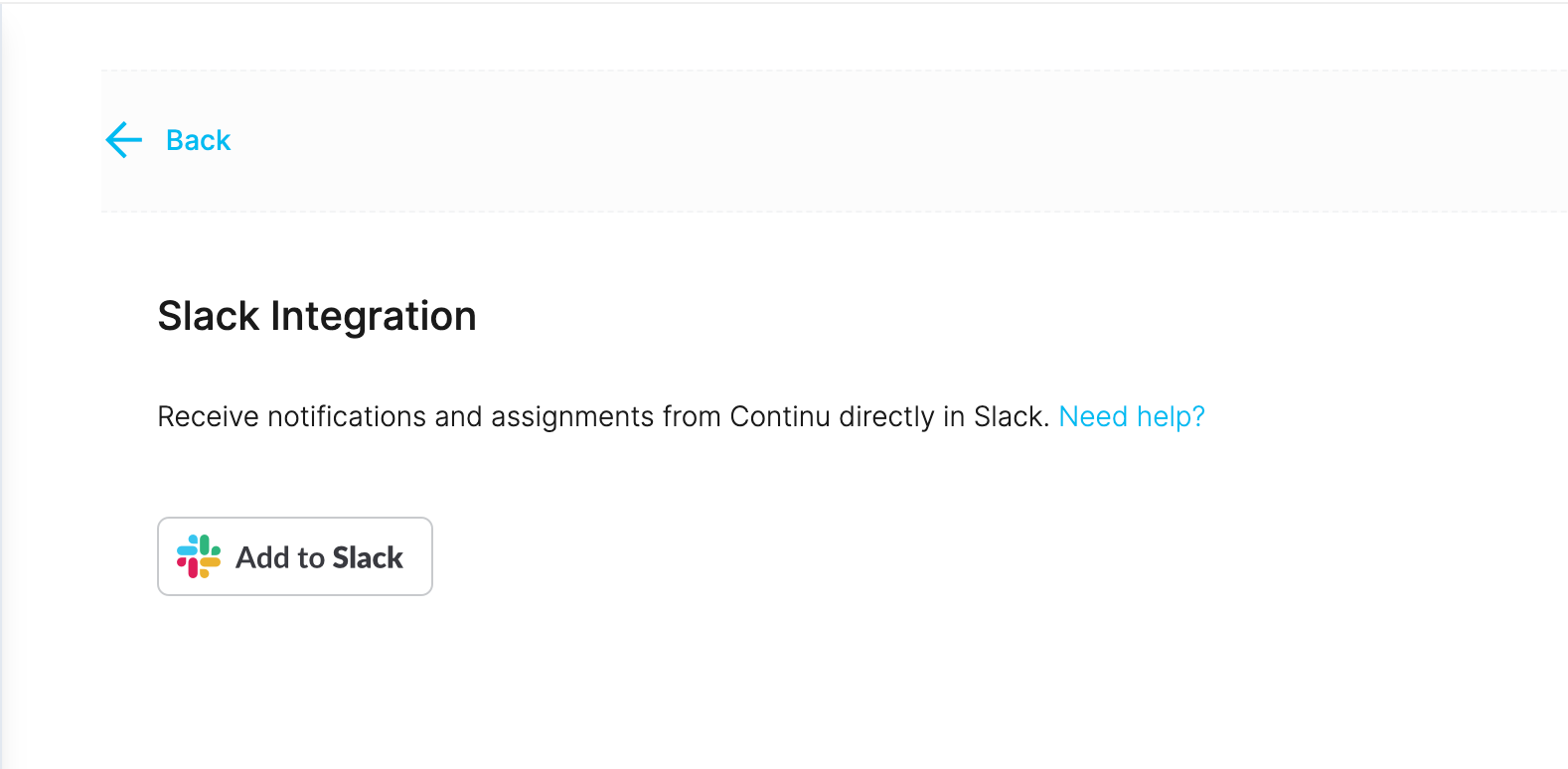Click the gray header bar beside Back
Image resolution: width=1568 pixels, height=769 pixels.
(x=894, y=140)
